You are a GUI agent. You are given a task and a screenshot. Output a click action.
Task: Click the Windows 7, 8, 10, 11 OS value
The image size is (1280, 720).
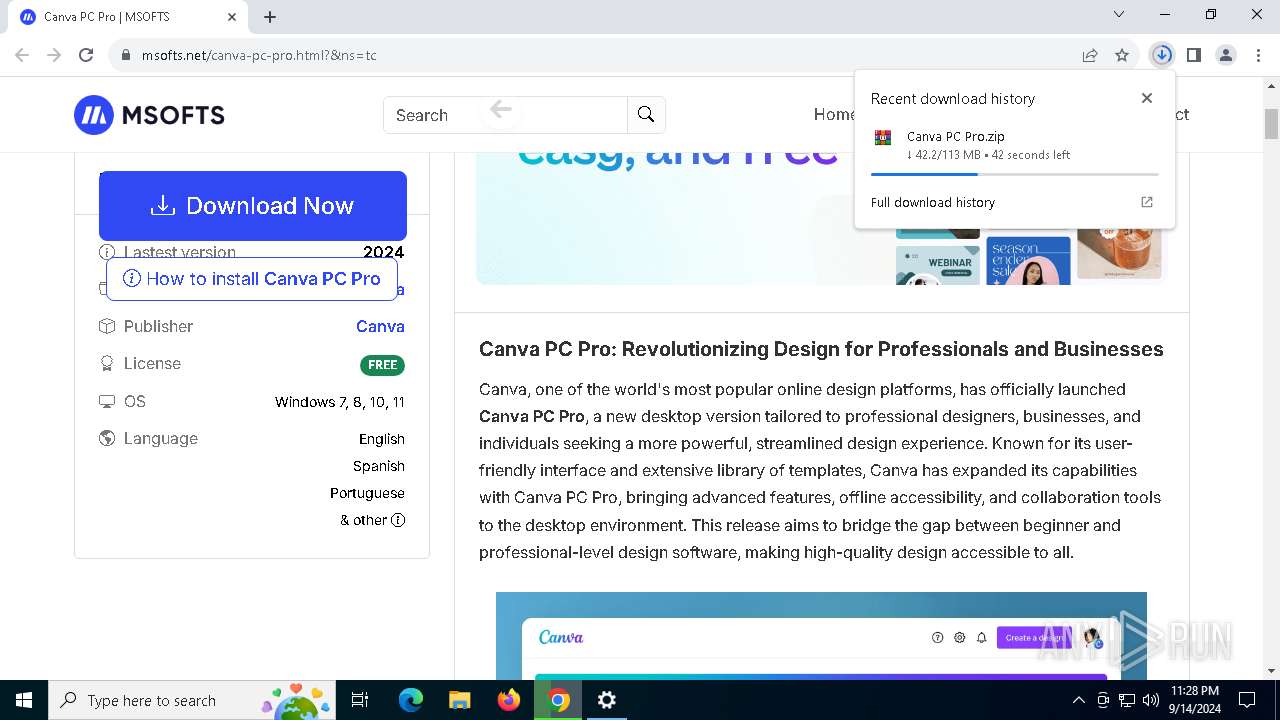[340, 402]
